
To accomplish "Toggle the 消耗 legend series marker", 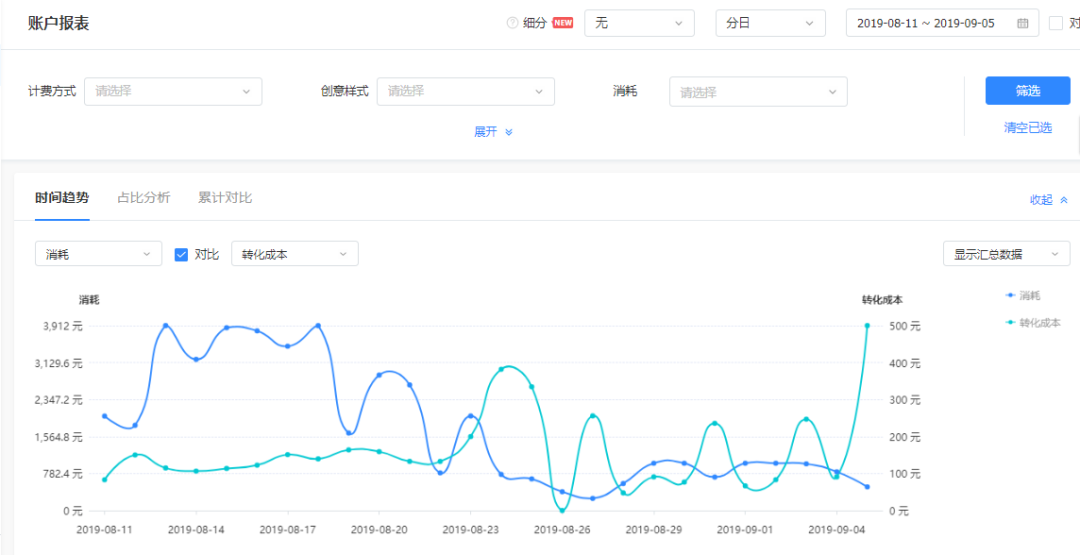I will click(1010, 296).
